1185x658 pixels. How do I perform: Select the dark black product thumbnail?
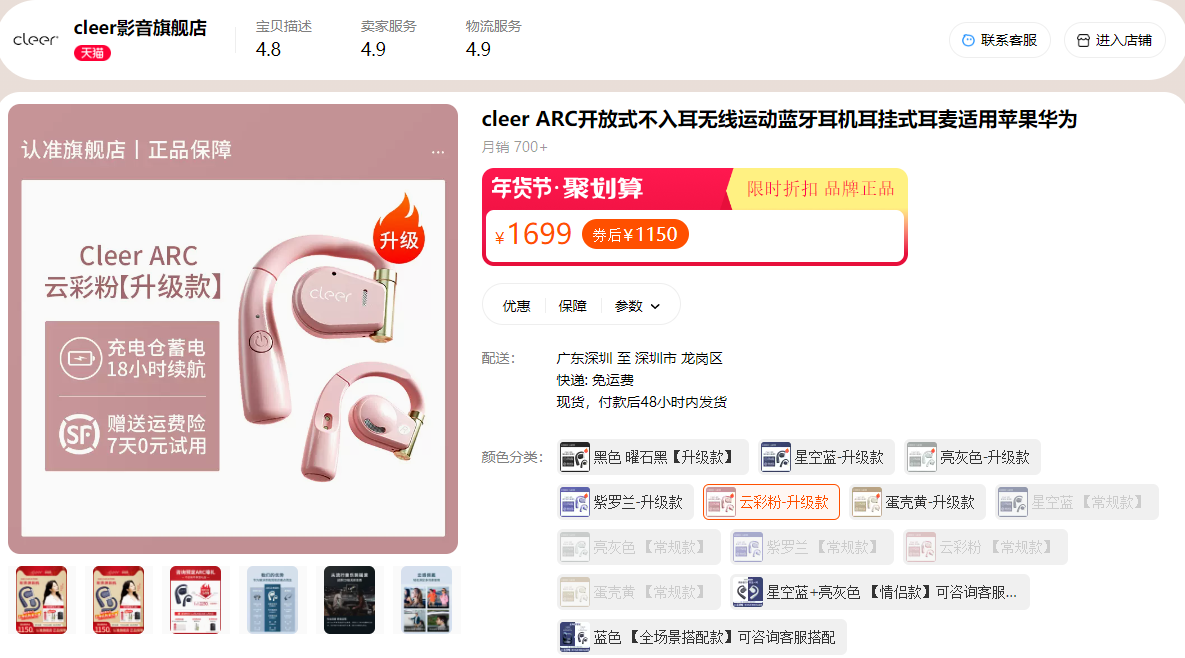349,600
